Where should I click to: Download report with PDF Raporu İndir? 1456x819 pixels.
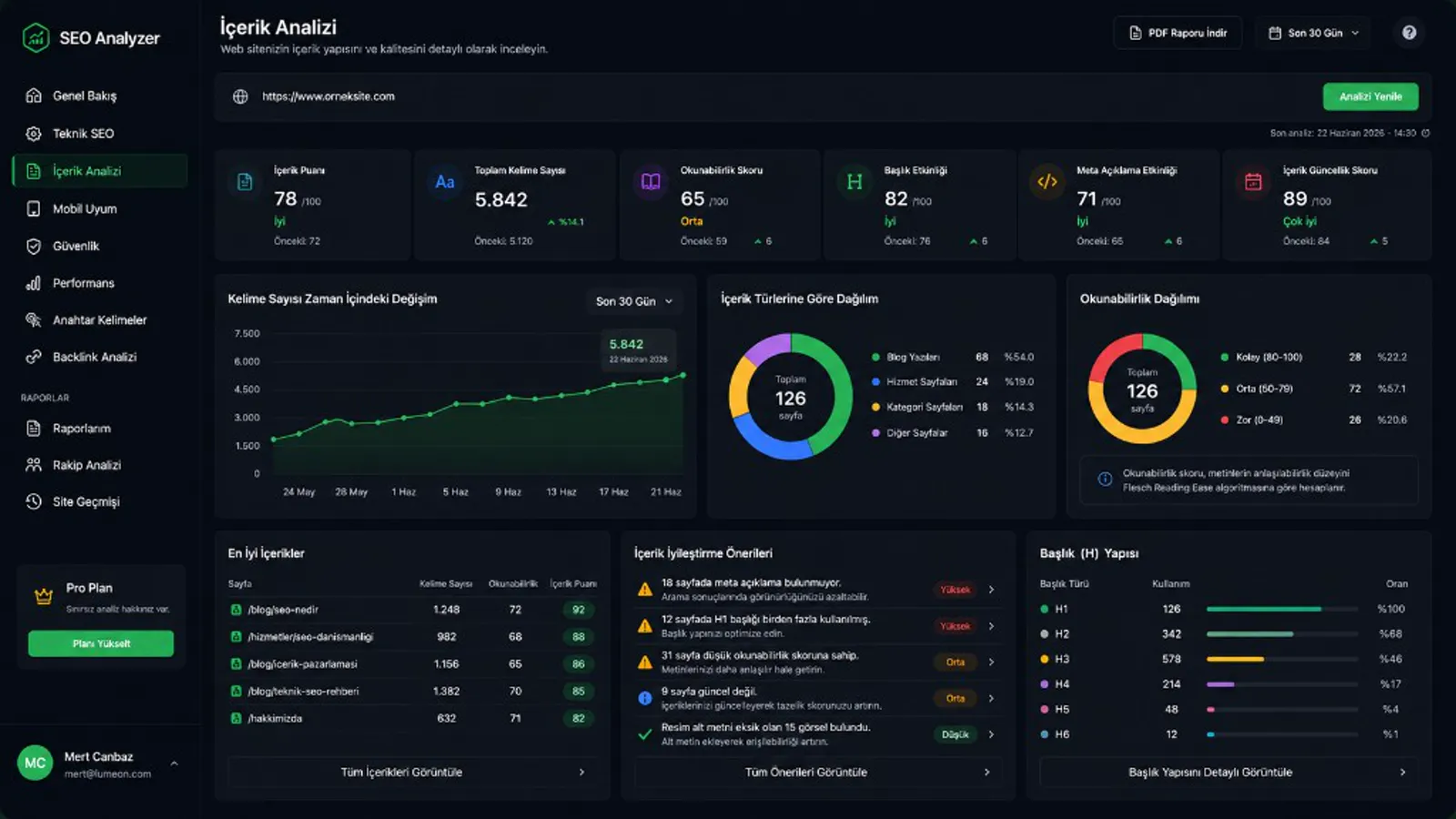tap(1178, 33)
